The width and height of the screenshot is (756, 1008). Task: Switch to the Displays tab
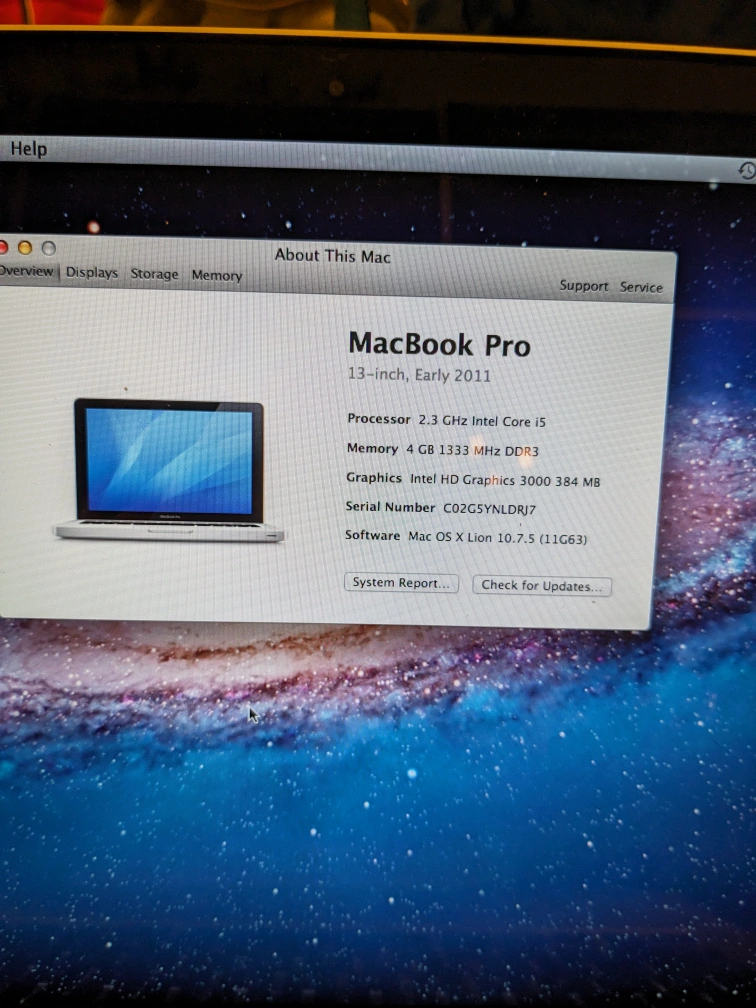pos(92,273)
